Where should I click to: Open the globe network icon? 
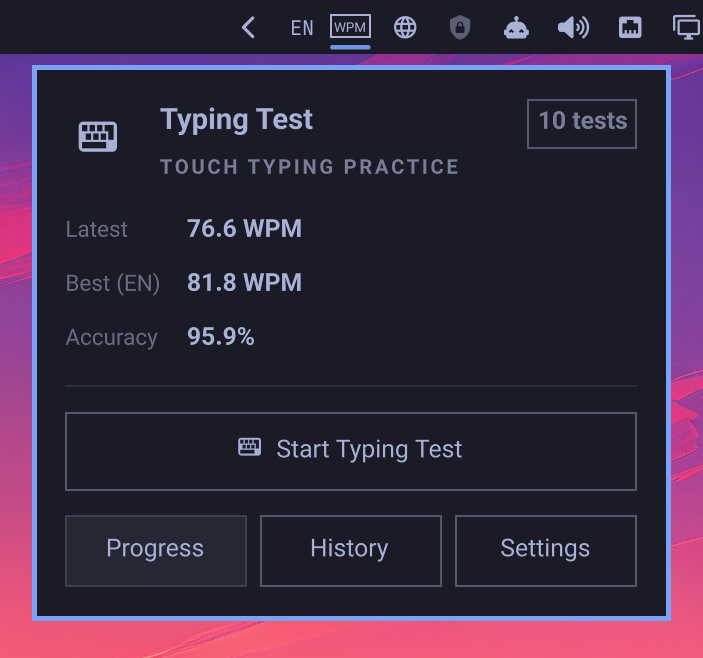pyautogui.click(x=405, y=28)
